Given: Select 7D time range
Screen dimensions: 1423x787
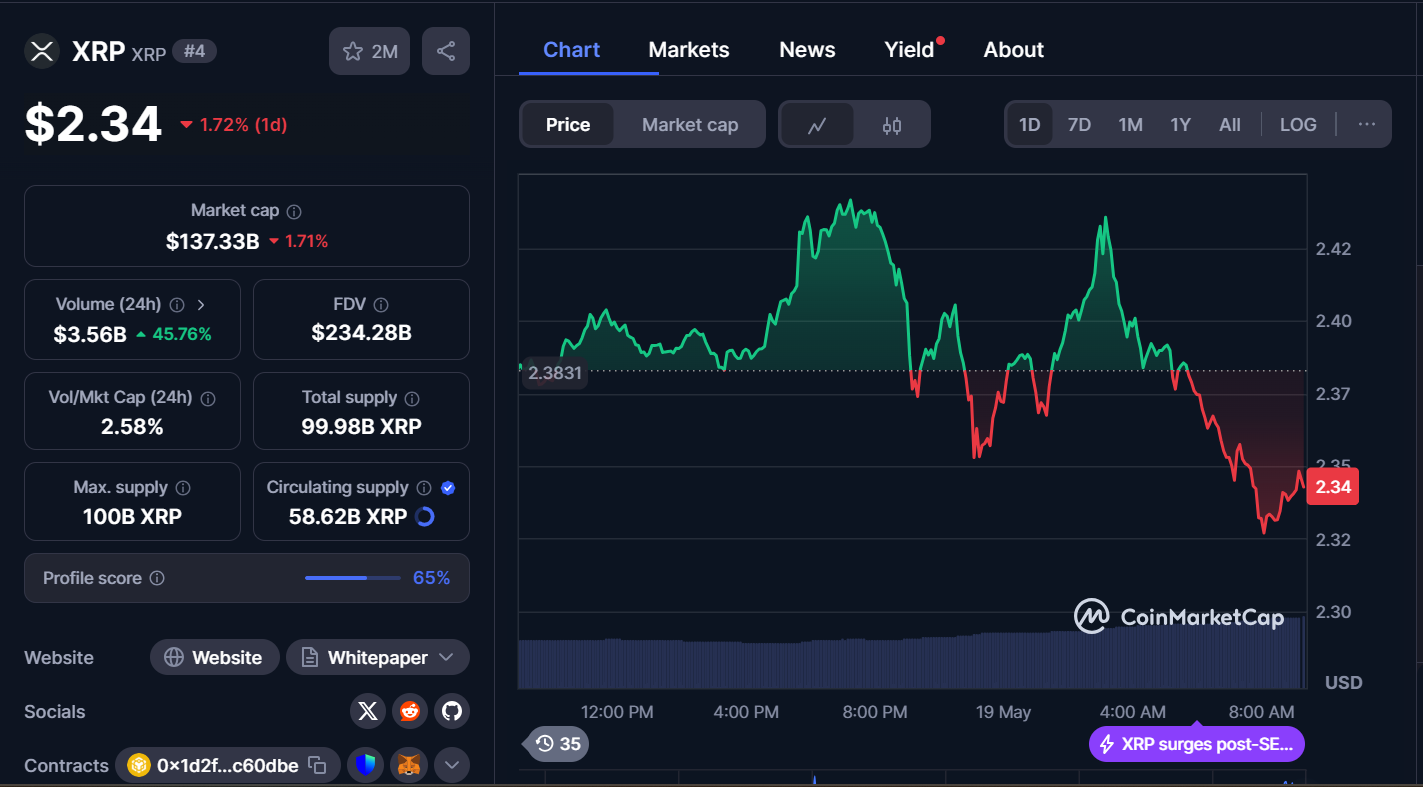Looking at the screenshot, I should 1079,125.
